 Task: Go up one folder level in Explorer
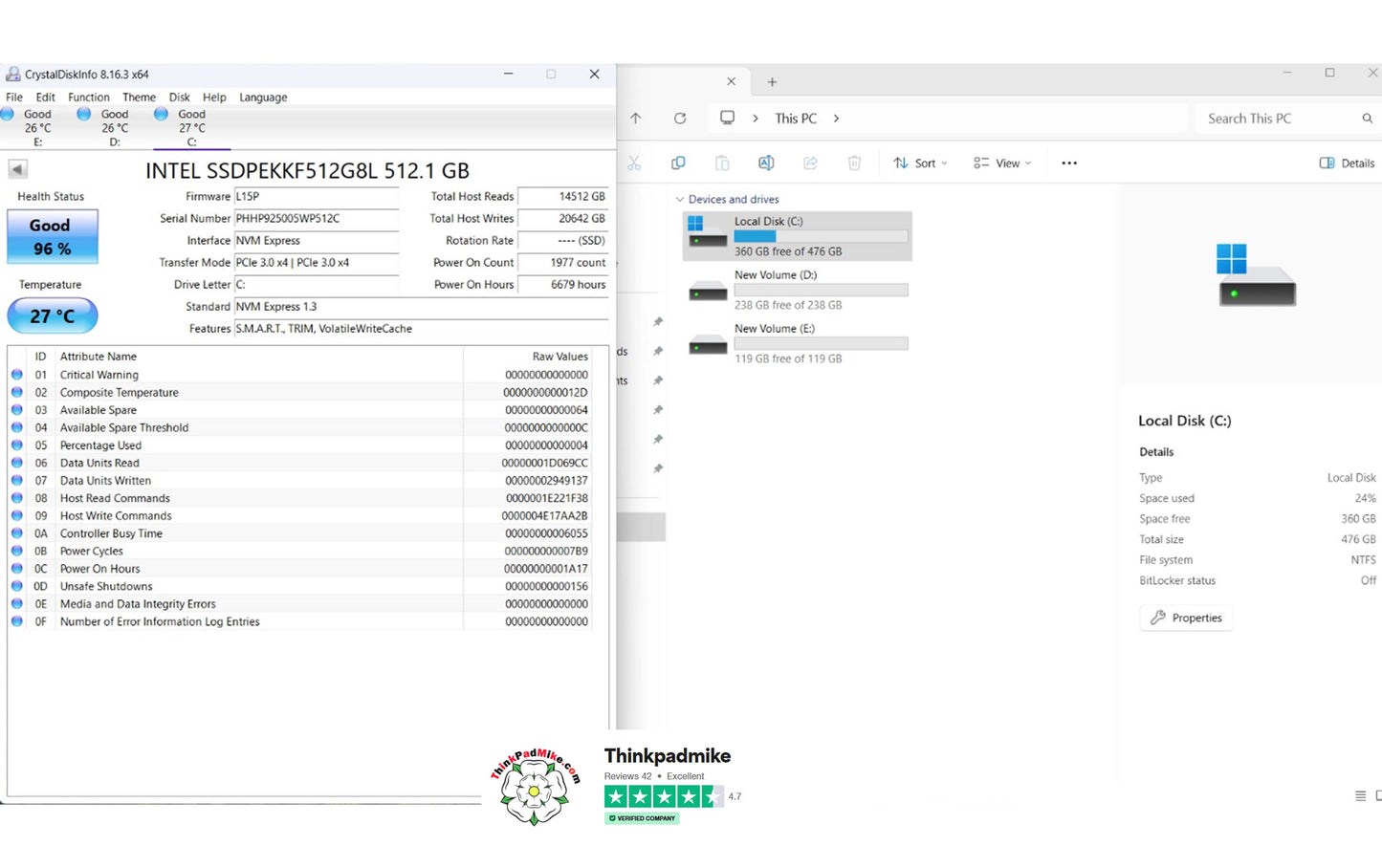[636, 119]
